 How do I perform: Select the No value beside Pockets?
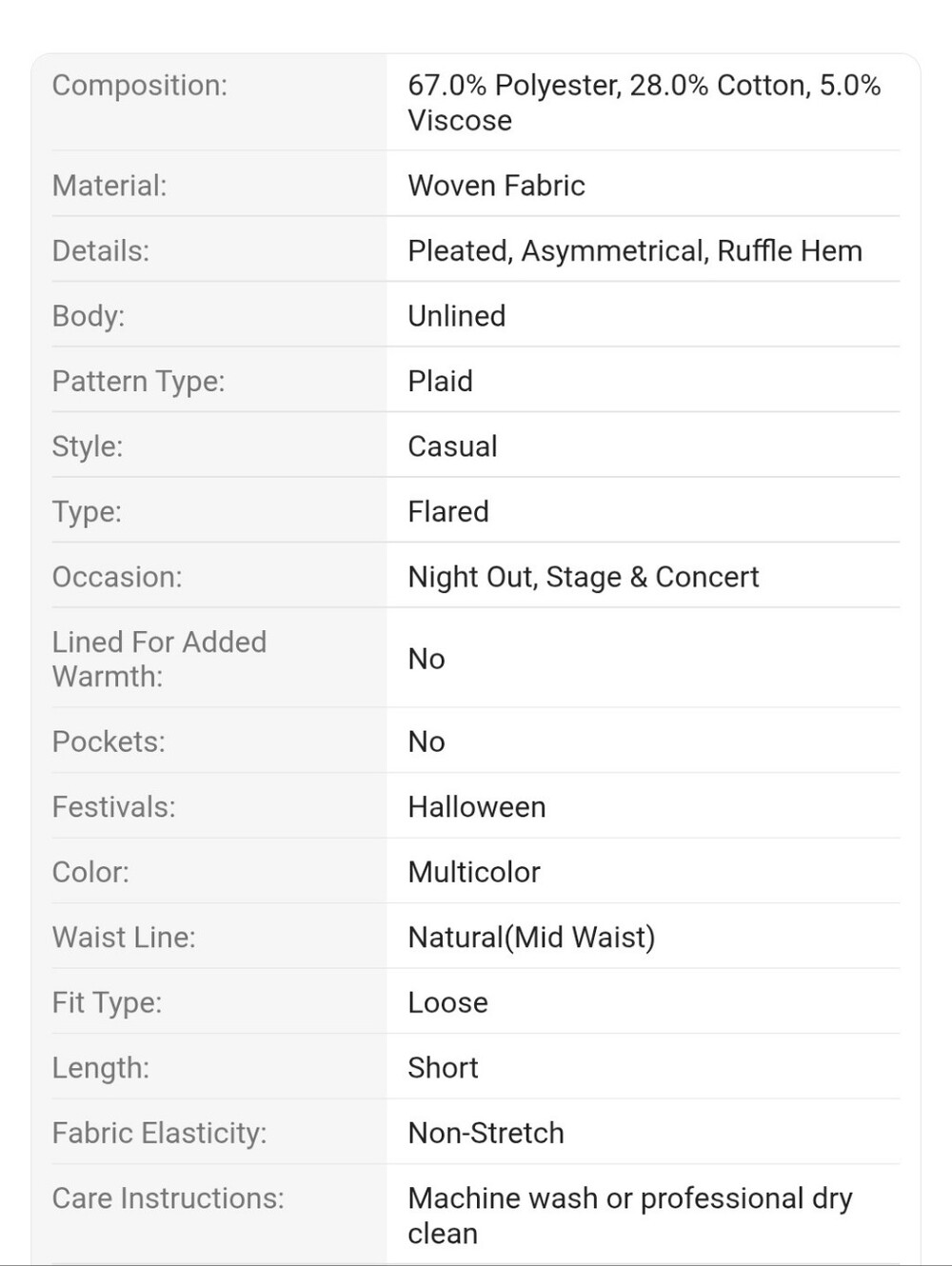click(426, 742)
